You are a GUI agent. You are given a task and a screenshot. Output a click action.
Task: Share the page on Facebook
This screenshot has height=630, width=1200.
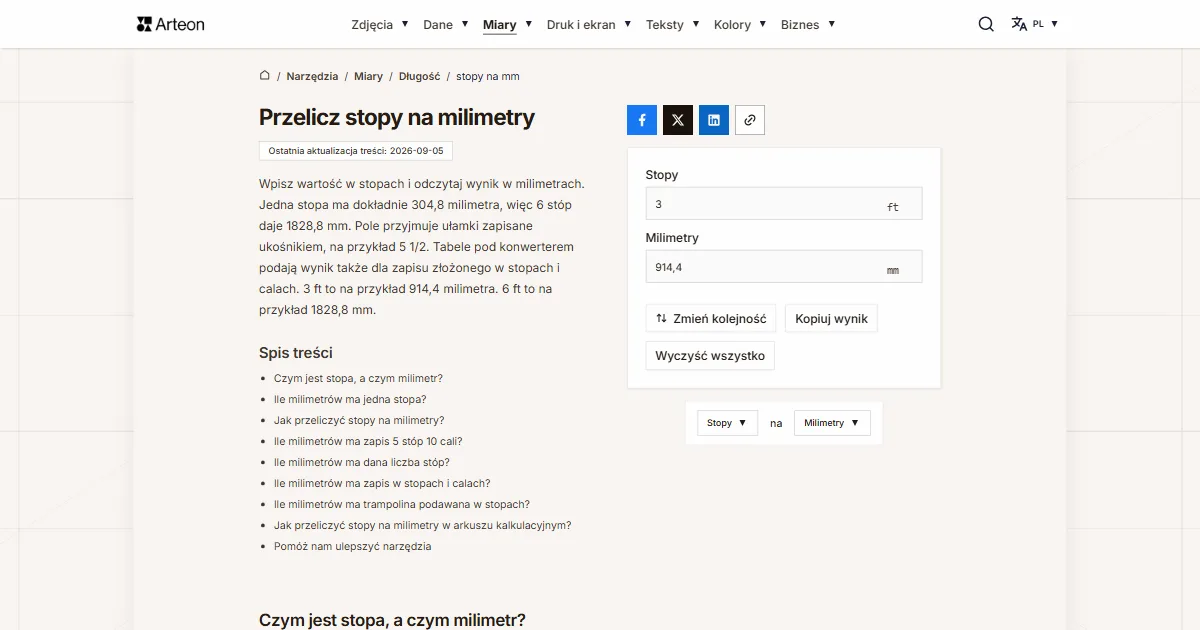[x=642, y=120]
